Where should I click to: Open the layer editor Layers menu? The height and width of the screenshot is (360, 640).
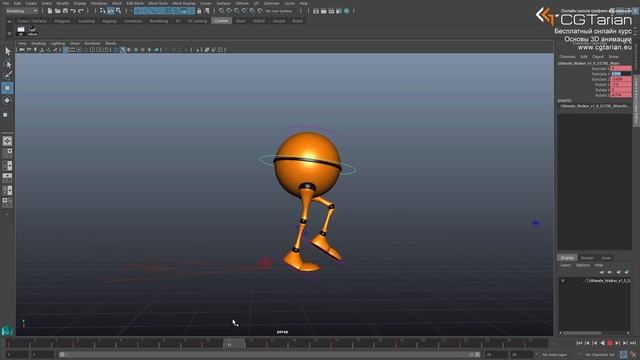point(566,265)
